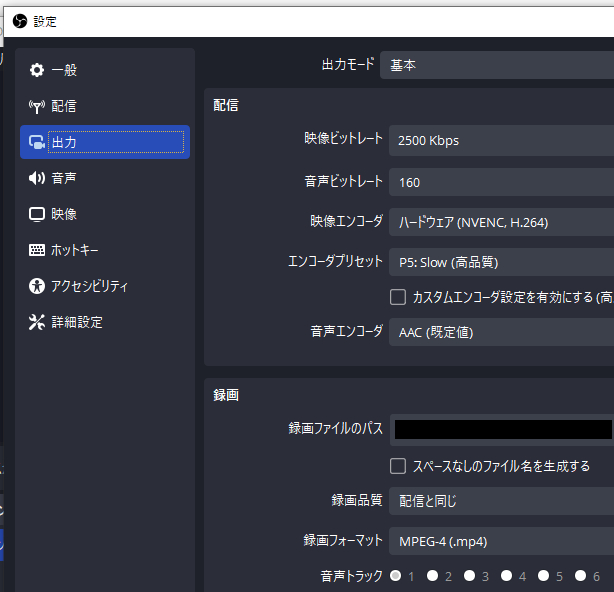
Task: Select audio track 2 option
Action: pyautogui.click(x=433, y=576)
